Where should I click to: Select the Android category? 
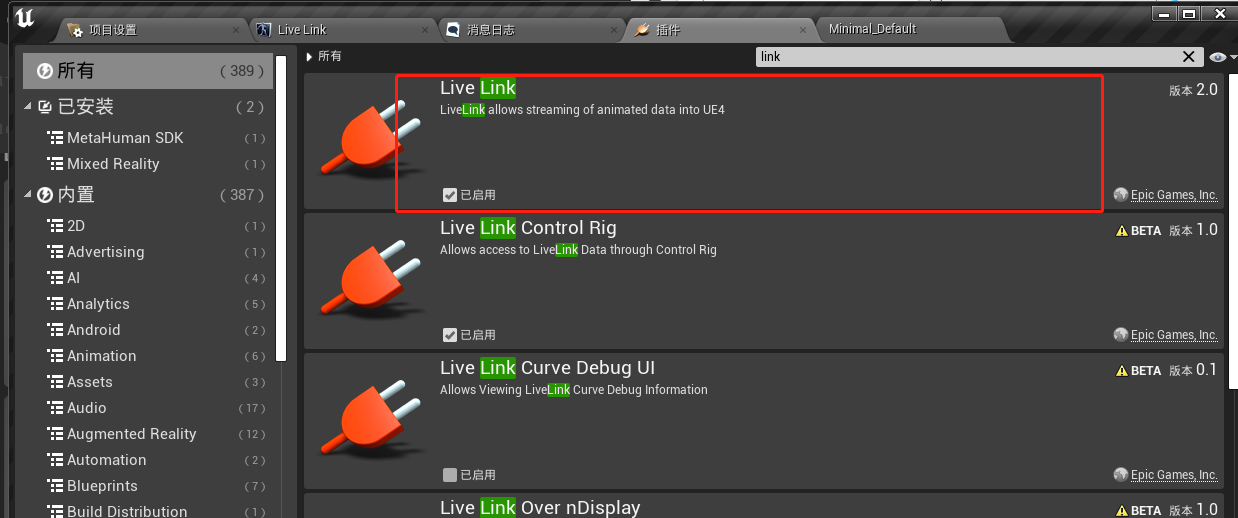point(150,330)
